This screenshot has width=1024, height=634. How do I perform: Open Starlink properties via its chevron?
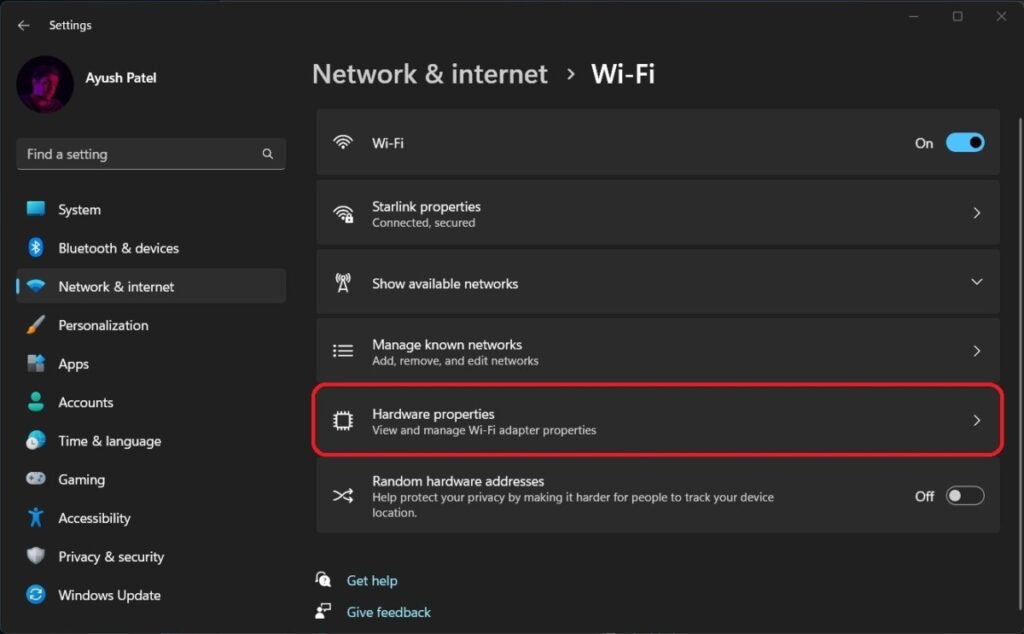[x=975, y=214]
